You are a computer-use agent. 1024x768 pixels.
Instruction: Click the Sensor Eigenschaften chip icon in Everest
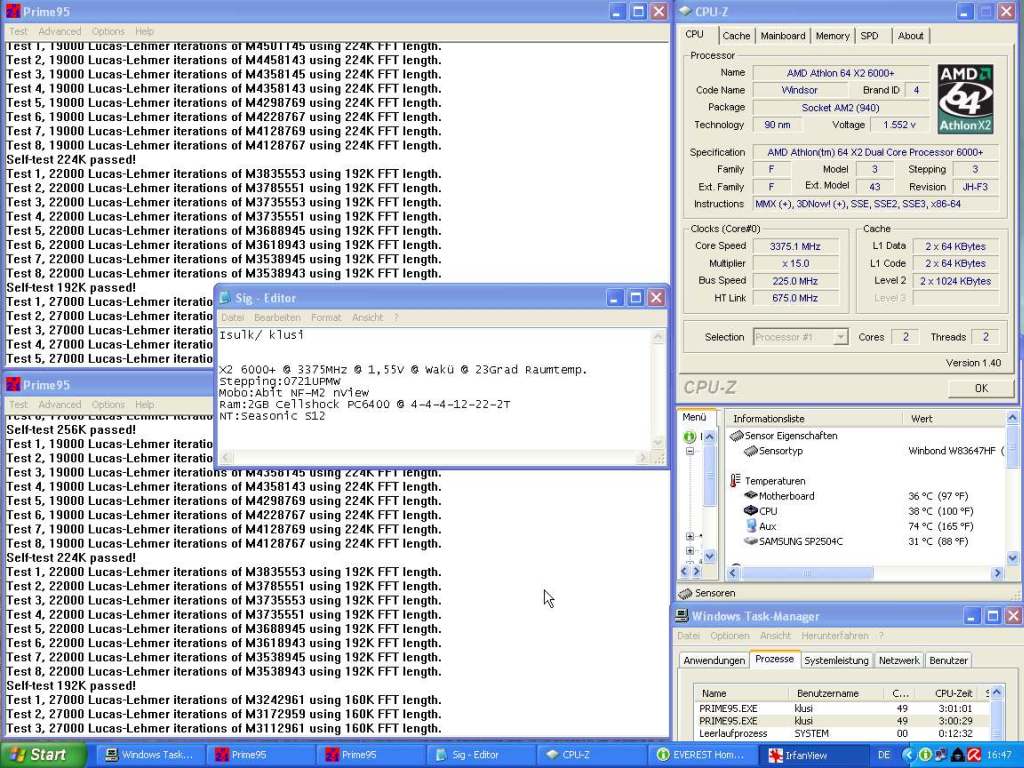click(x=737, y=436)
